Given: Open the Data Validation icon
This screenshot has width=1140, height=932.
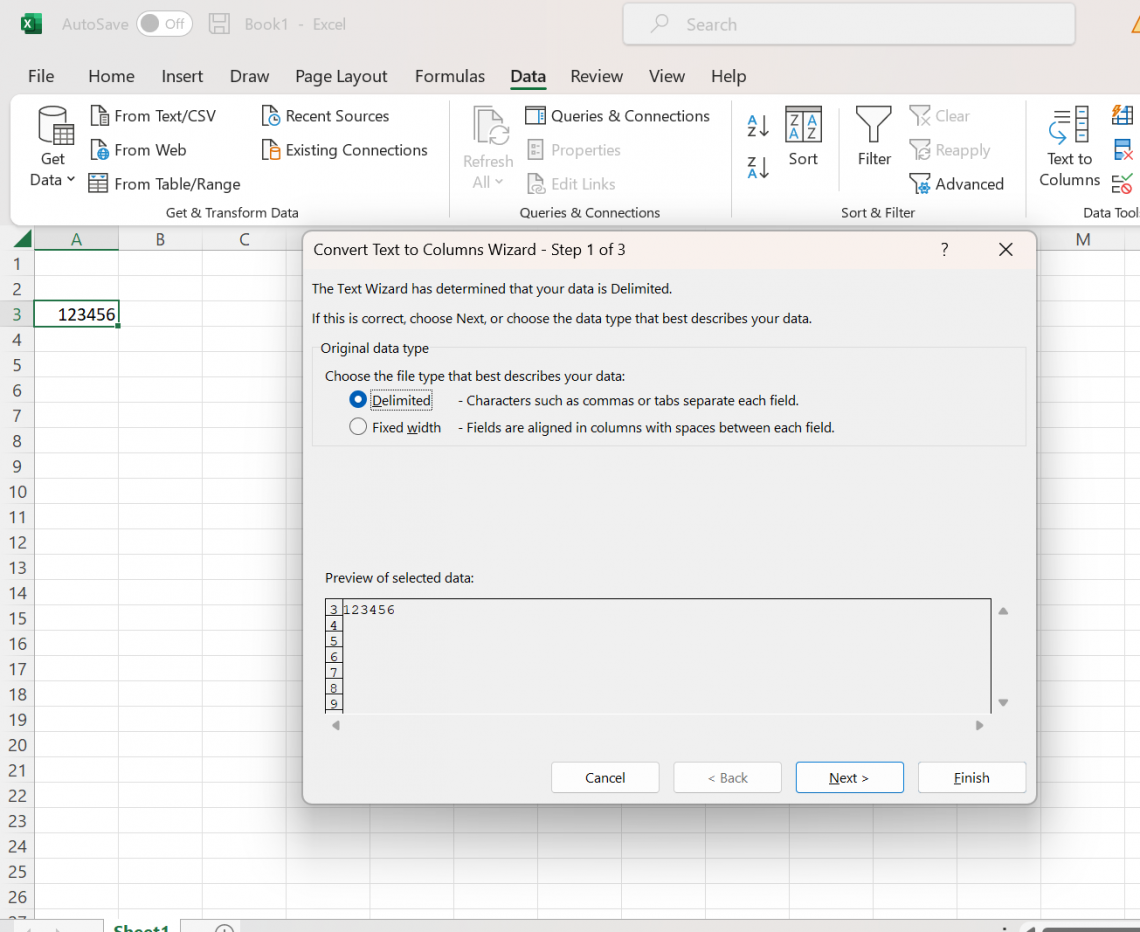Looking at the screenshot, I should (x=1122, y=183).
